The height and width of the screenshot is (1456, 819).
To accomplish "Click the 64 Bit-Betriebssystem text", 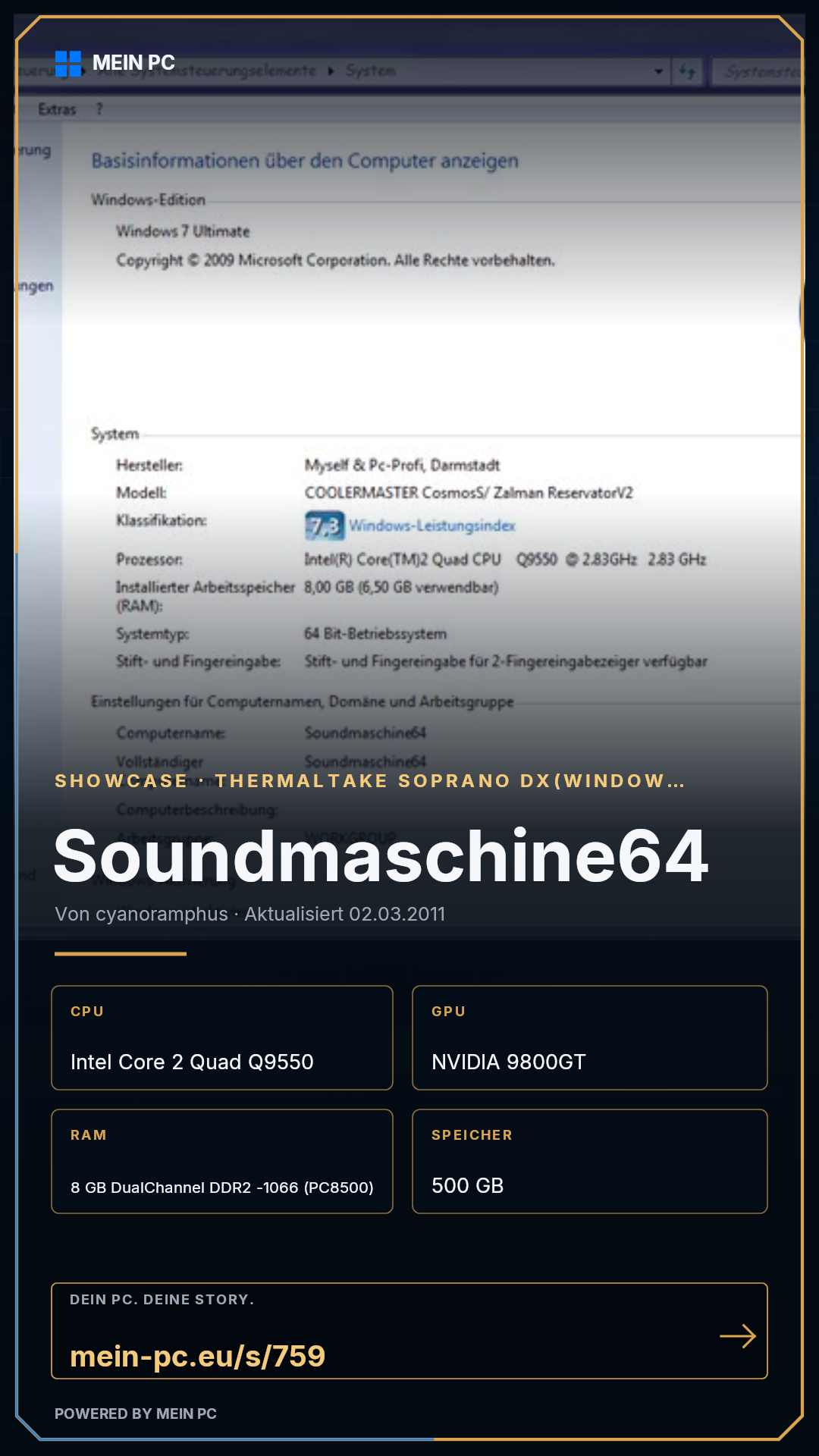I will tap(376, 634).
